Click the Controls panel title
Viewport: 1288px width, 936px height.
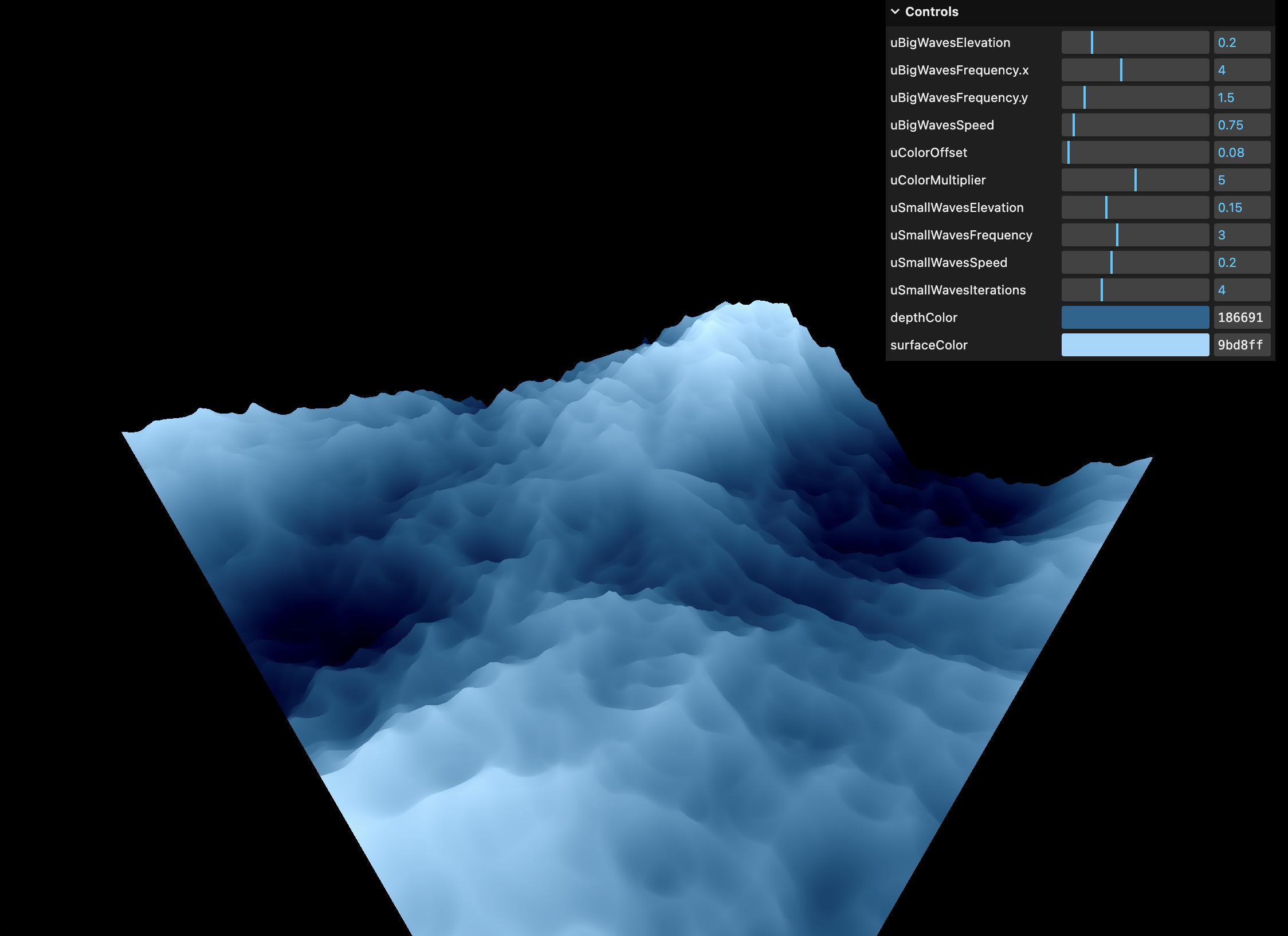(932, 11)
